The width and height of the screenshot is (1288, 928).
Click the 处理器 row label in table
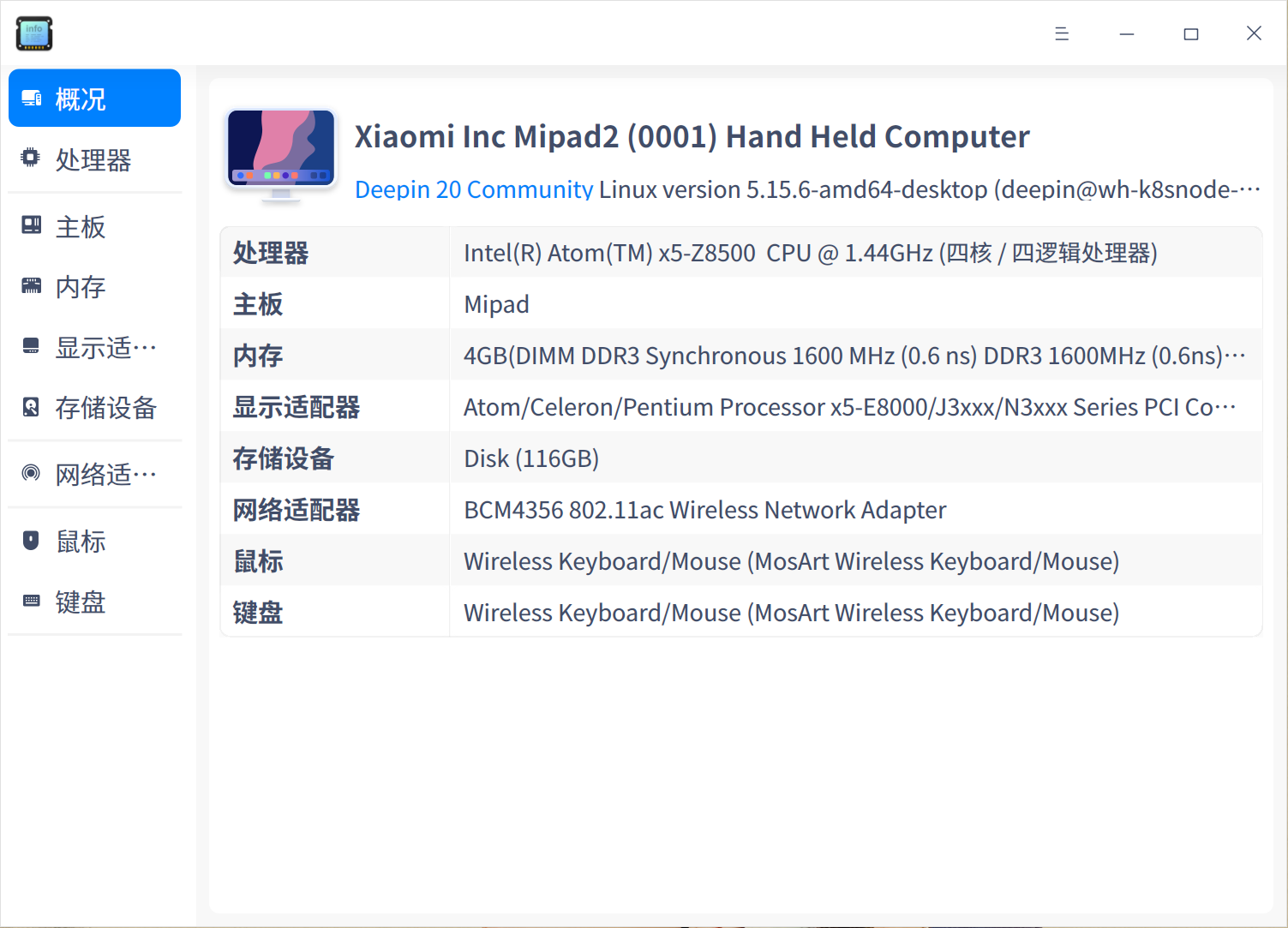tap(271, 253)
